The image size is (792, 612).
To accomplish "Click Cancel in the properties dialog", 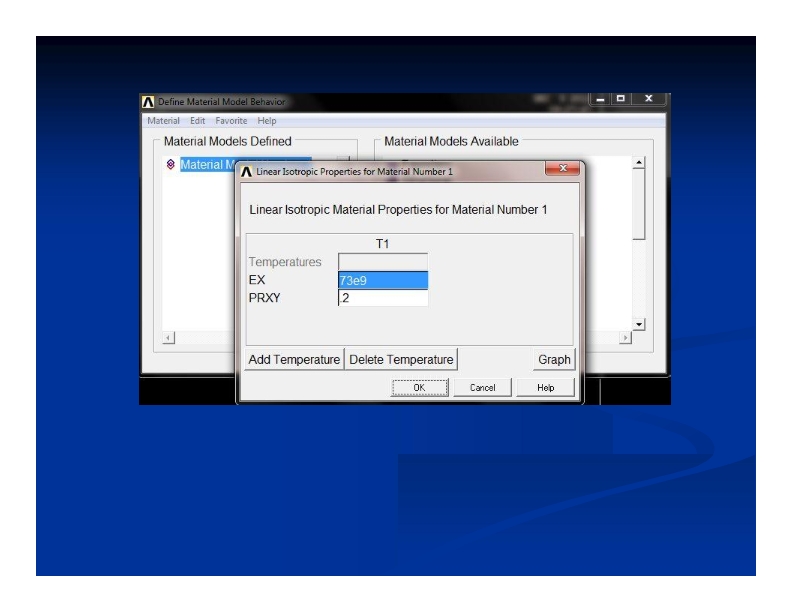I will (x=483, y=387).
